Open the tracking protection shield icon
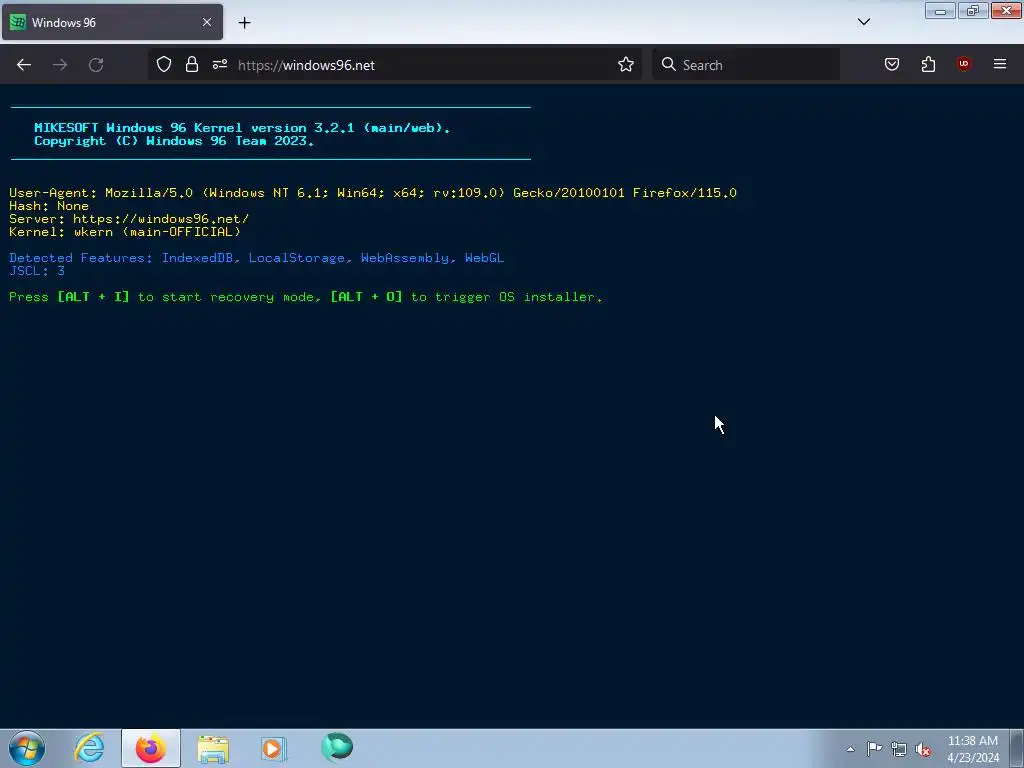1024x768 pixels. pos(164,65)
